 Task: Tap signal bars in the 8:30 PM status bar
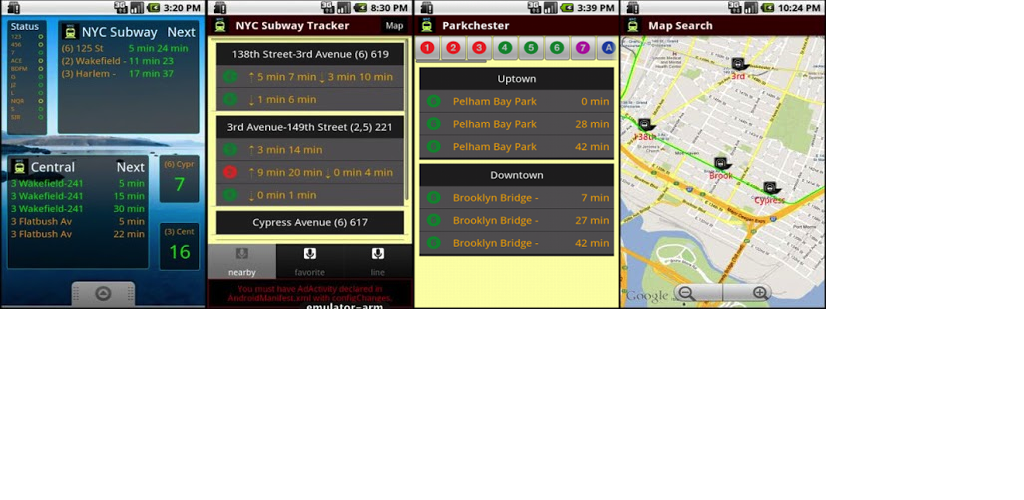coord(344,8)
